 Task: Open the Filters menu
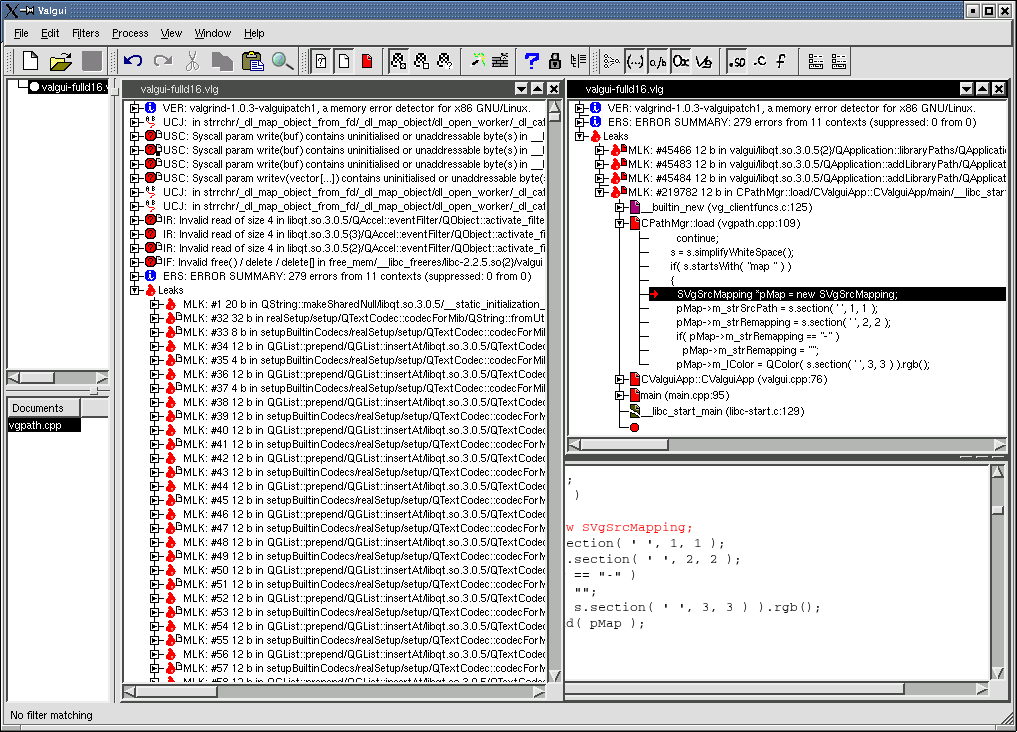click(x=86, y=33)
